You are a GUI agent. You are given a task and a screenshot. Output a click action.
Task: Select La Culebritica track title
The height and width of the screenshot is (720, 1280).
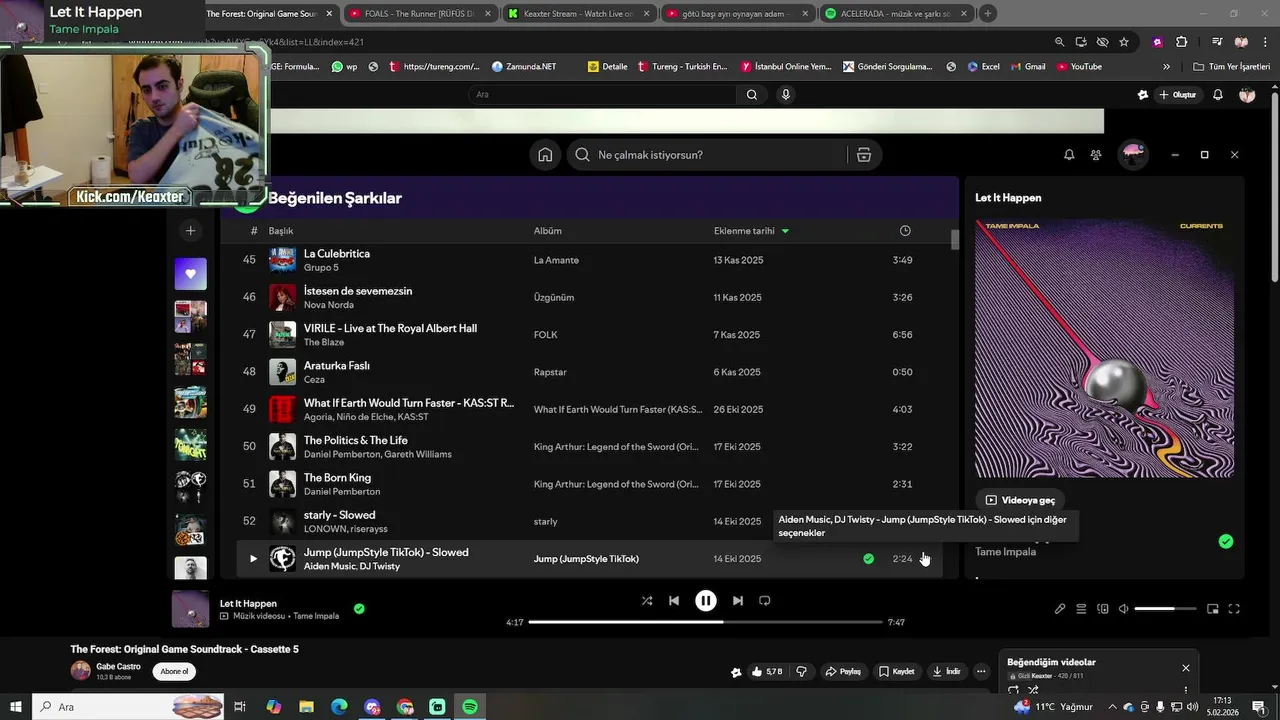(x=337, y=254)
